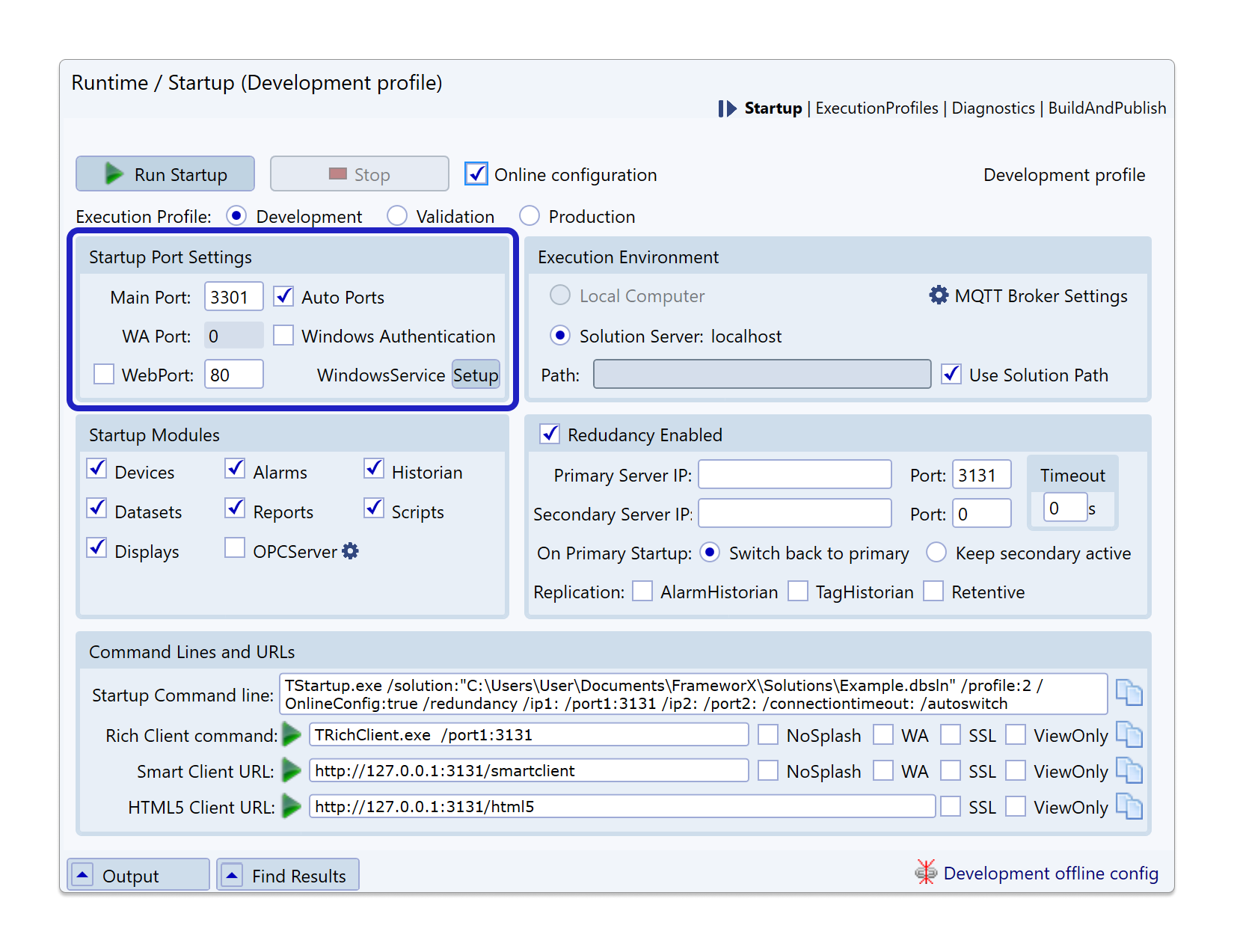Click the Primary Server IP field
The image size is (1234, 952).
(794, 475)
